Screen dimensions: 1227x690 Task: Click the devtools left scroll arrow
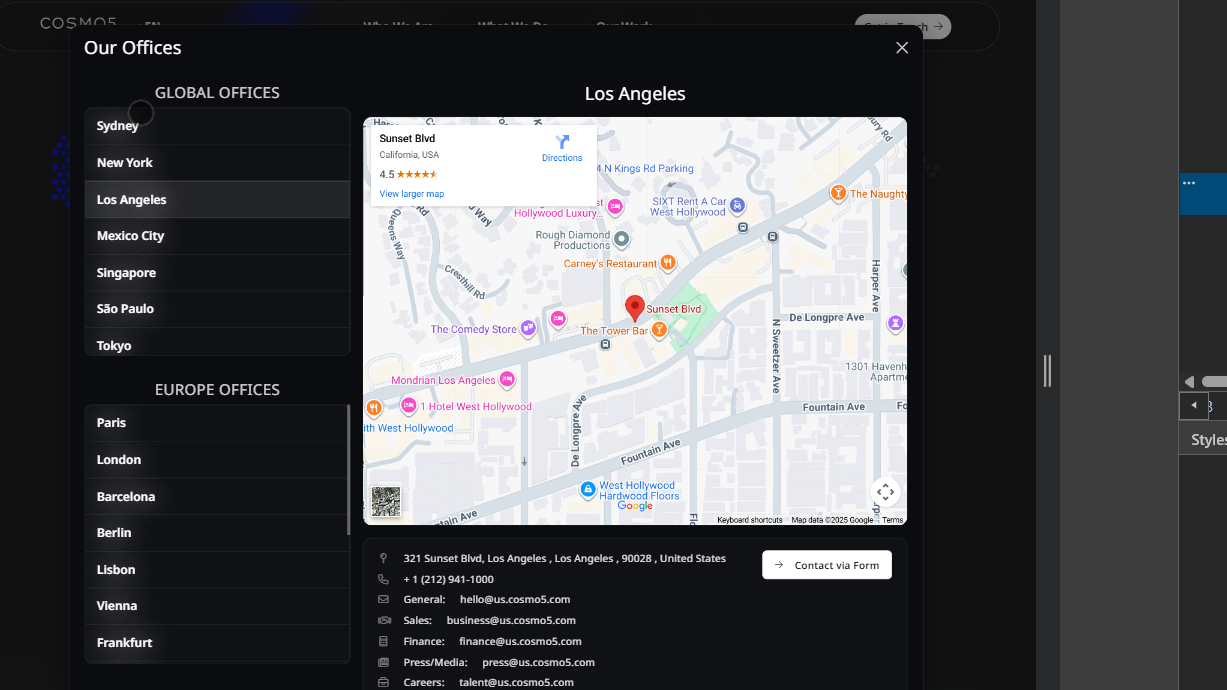pos(1189,382)
